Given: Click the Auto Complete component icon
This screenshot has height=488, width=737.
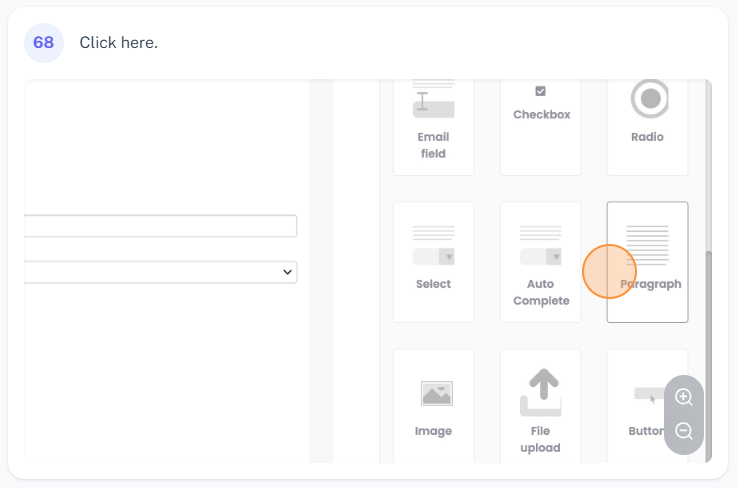Looking at the screenshot, I should point(540,245).
